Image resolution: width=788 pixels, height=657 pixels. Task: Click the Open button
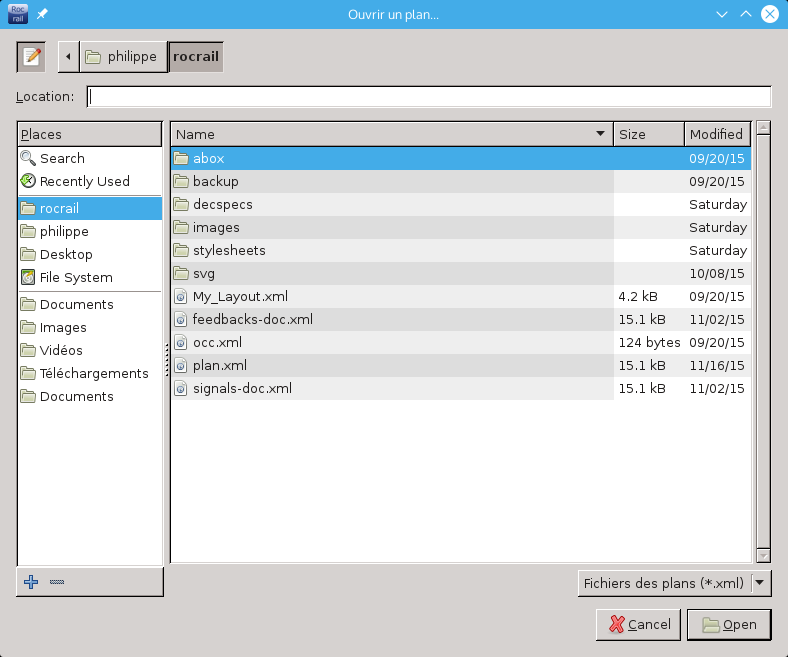point(728,625)
